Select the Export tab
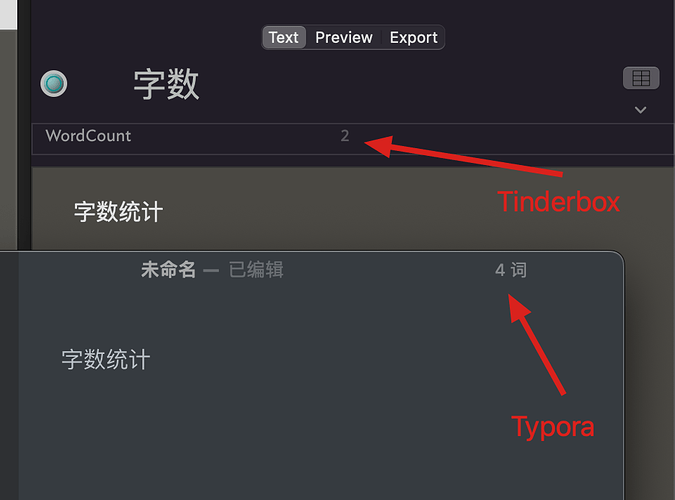The image size is (675, 500). point(413,37)
